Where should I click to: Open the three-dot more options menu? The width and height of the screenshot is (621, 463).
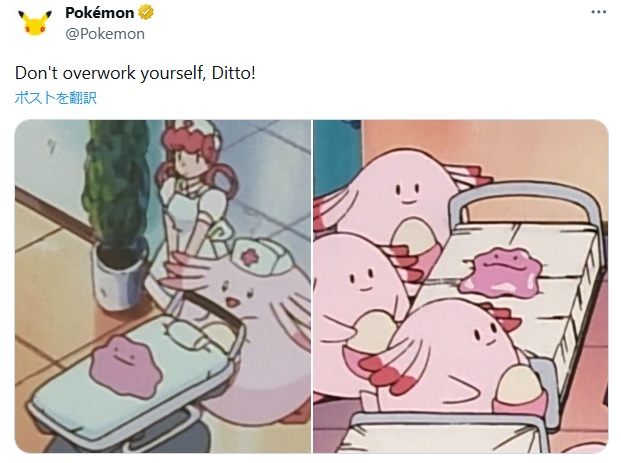coord(598,12)
